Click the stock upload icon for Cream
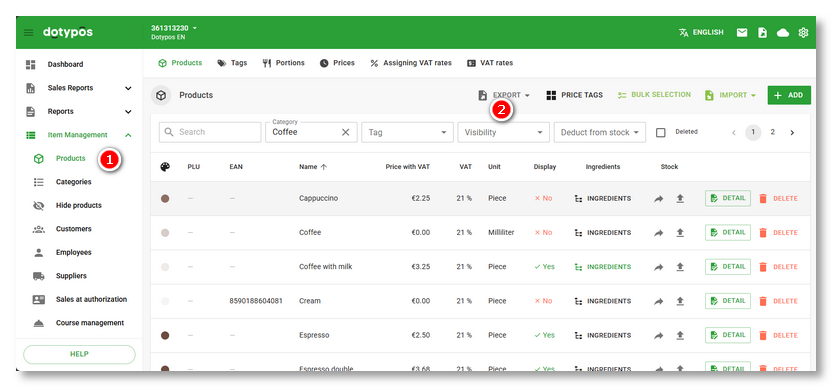This screenshot has width=832, height=387. (680, 301)
